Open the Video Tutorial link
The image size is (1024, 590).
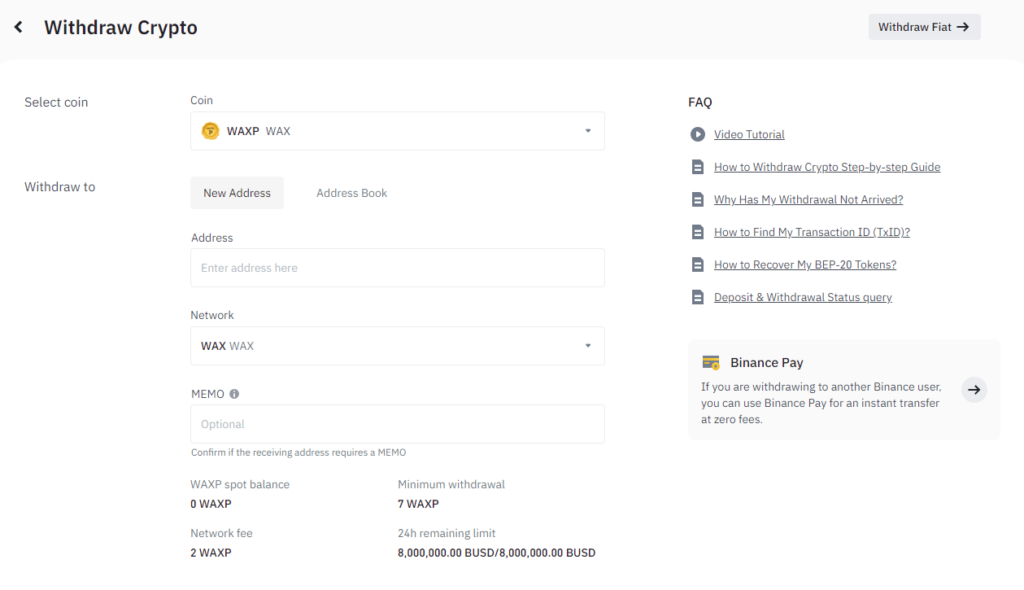click(x=749, y=134)
